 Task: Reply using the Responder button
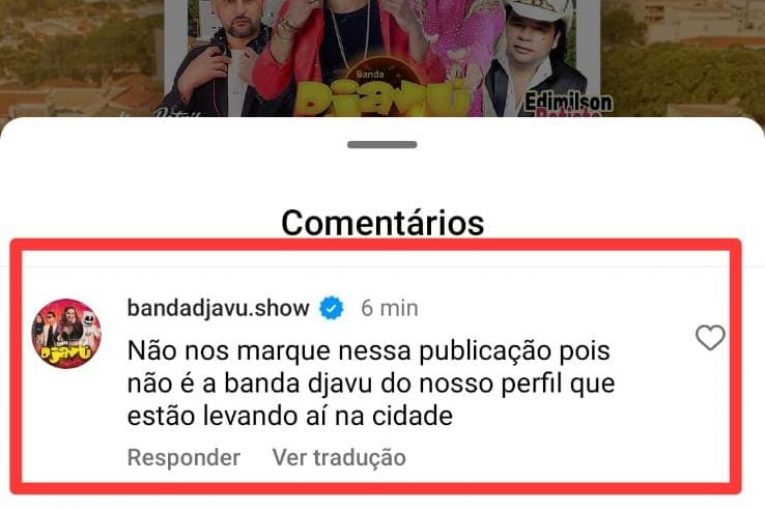pos(183,458)
